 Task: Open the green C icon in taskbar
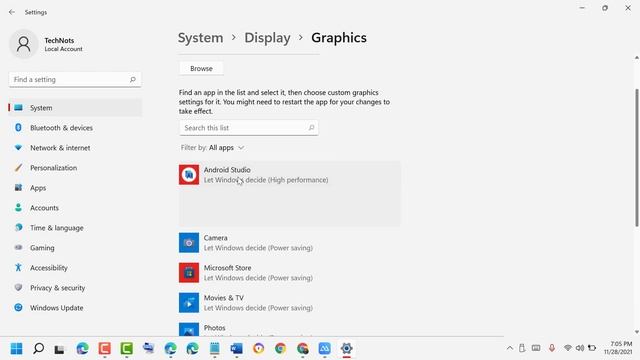coord(127,349)
